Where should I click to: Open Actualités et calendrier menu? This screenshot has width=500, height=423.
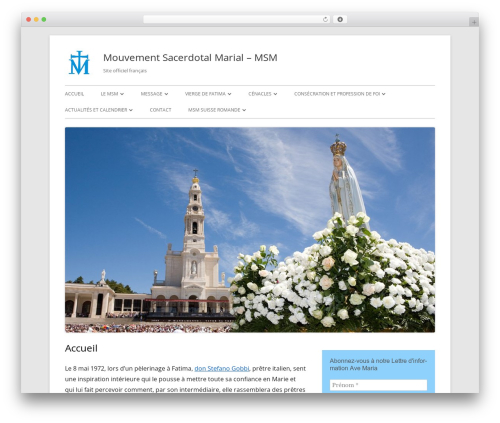coord(96,110)
